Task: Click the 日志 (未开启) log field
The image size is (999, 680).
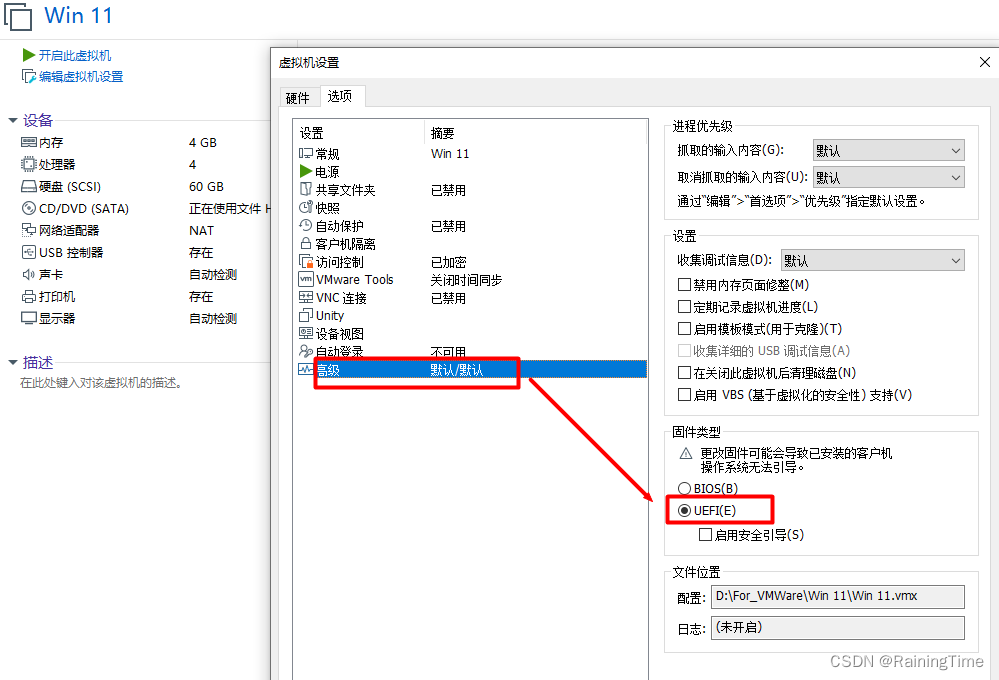Action: coord(838,628)
